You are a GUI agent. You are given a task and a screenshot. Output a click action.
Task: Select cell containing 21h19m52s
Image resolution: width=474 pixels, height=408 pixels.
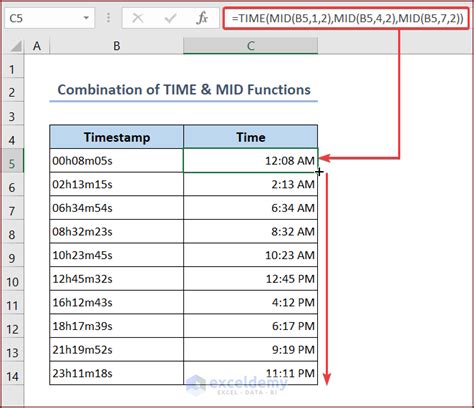[117, 350]
